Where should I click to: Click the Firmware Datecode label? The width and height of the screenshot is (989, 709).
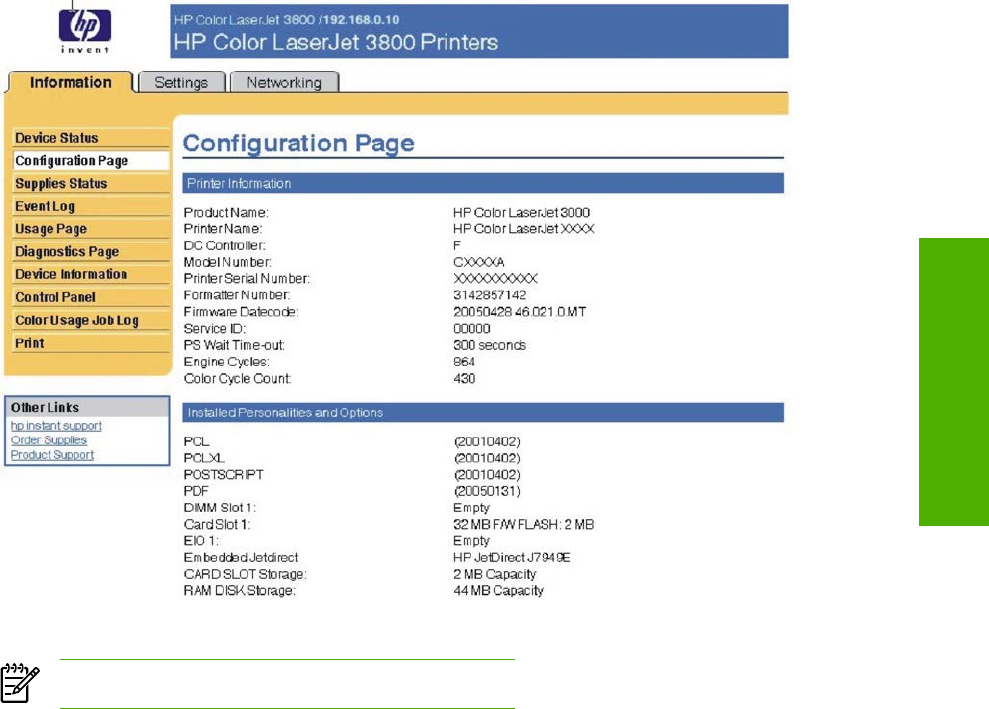241,312
